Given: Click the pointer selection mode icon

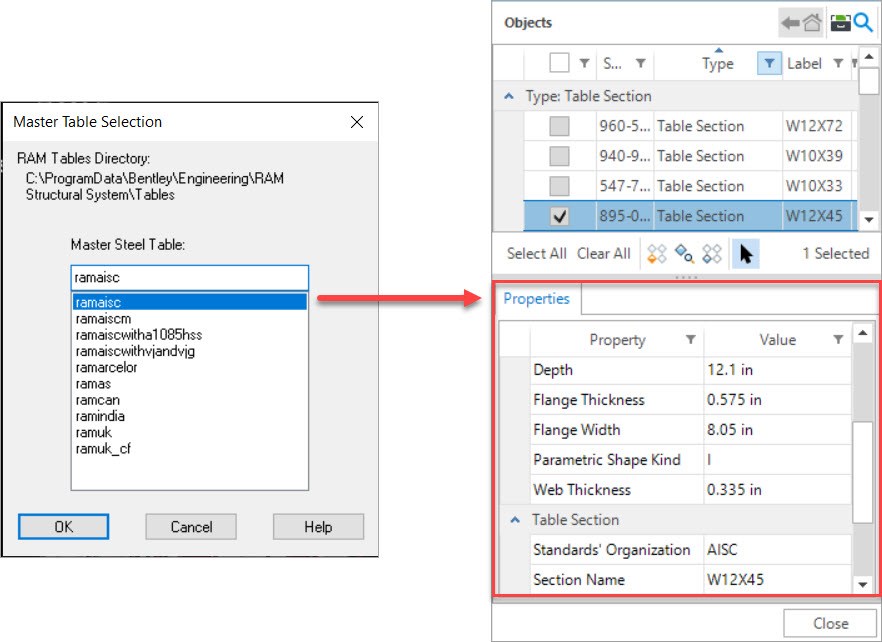Looking at the screenshot, I should pos(746,254).
